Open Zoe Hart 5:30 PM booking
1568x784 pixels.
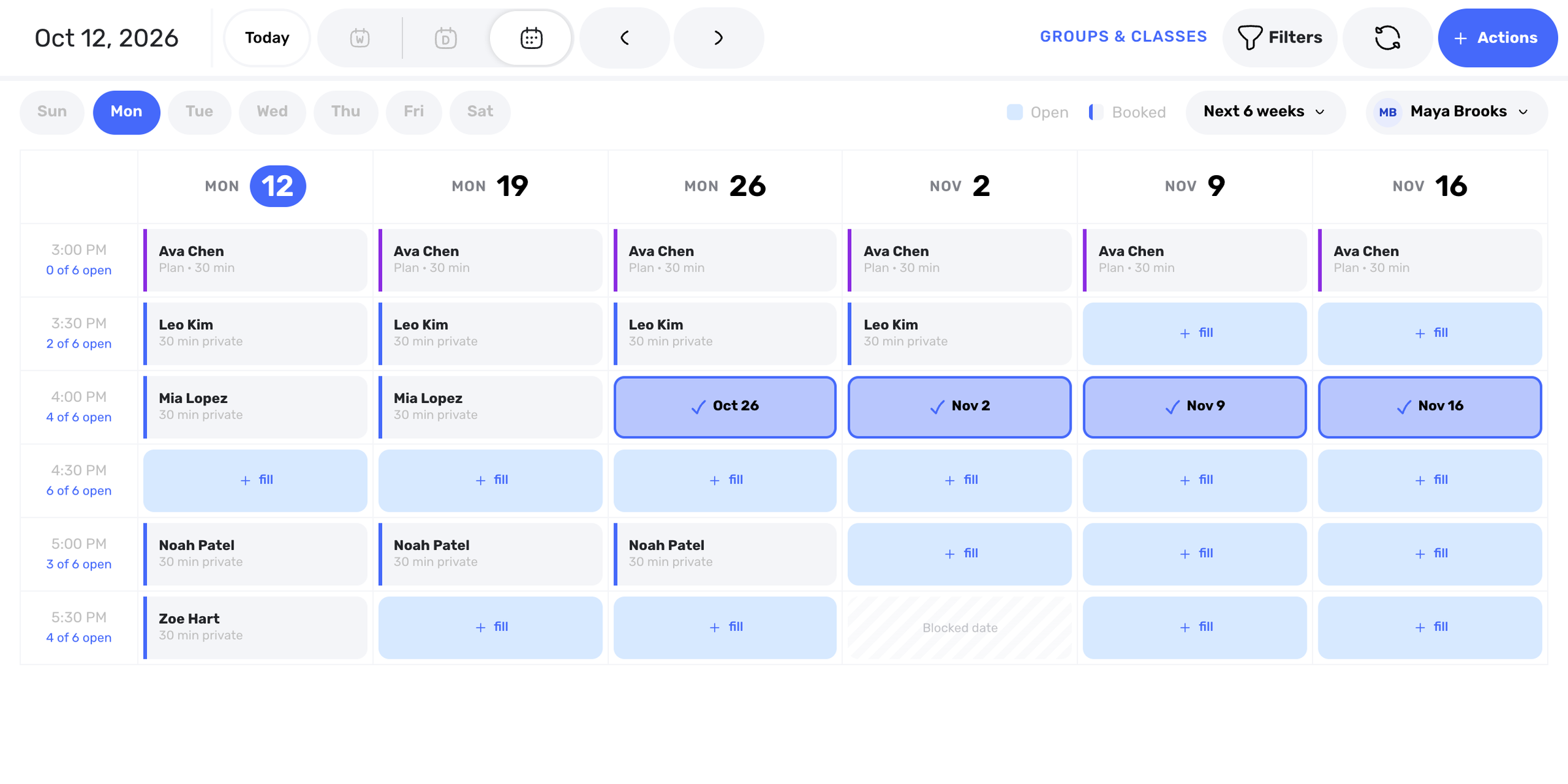(x=255, y=627)
